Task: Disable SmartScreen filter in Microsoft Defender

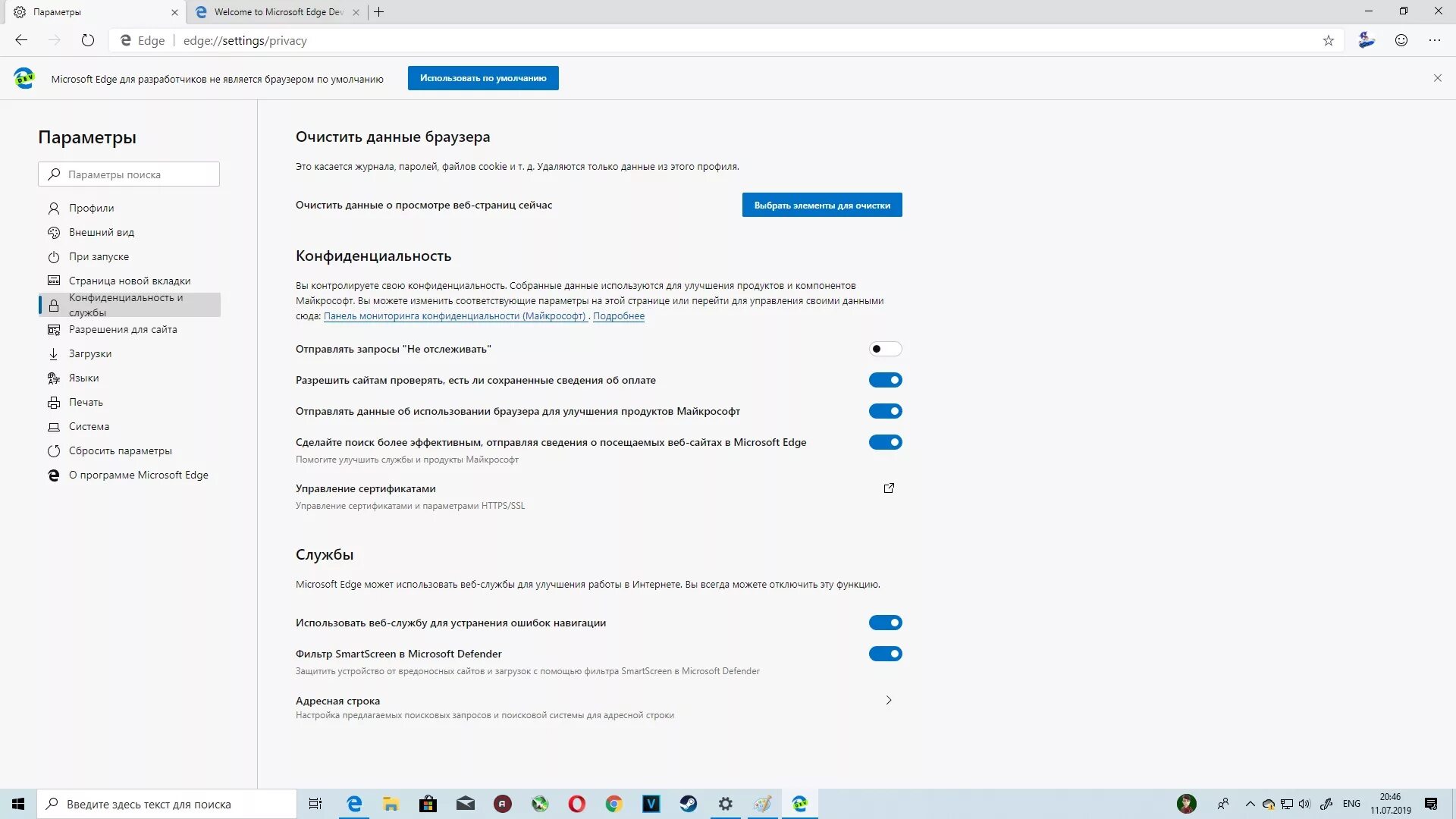Action: pyautogui.click(x=885, y=654)
